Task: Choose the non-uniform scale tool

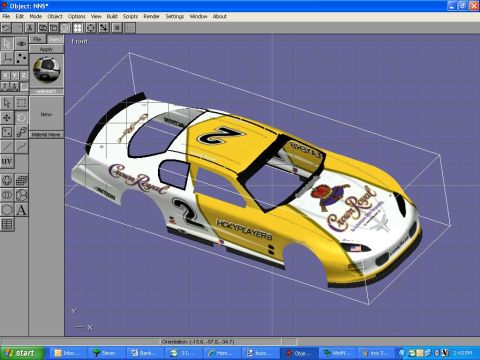Action: [x=7, y=132]
